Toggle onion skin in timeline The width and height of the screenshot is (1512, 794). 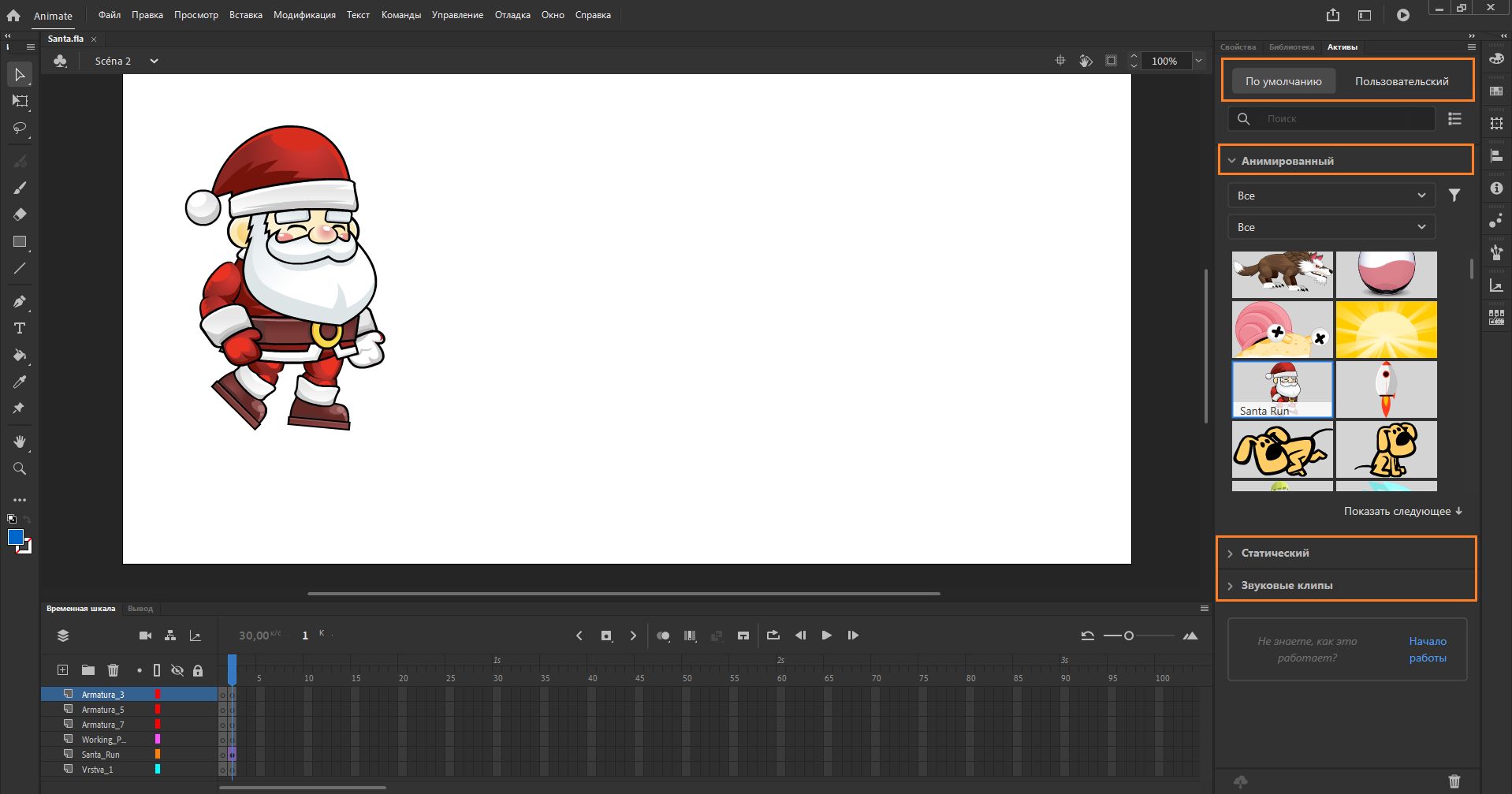coord(664,636)
